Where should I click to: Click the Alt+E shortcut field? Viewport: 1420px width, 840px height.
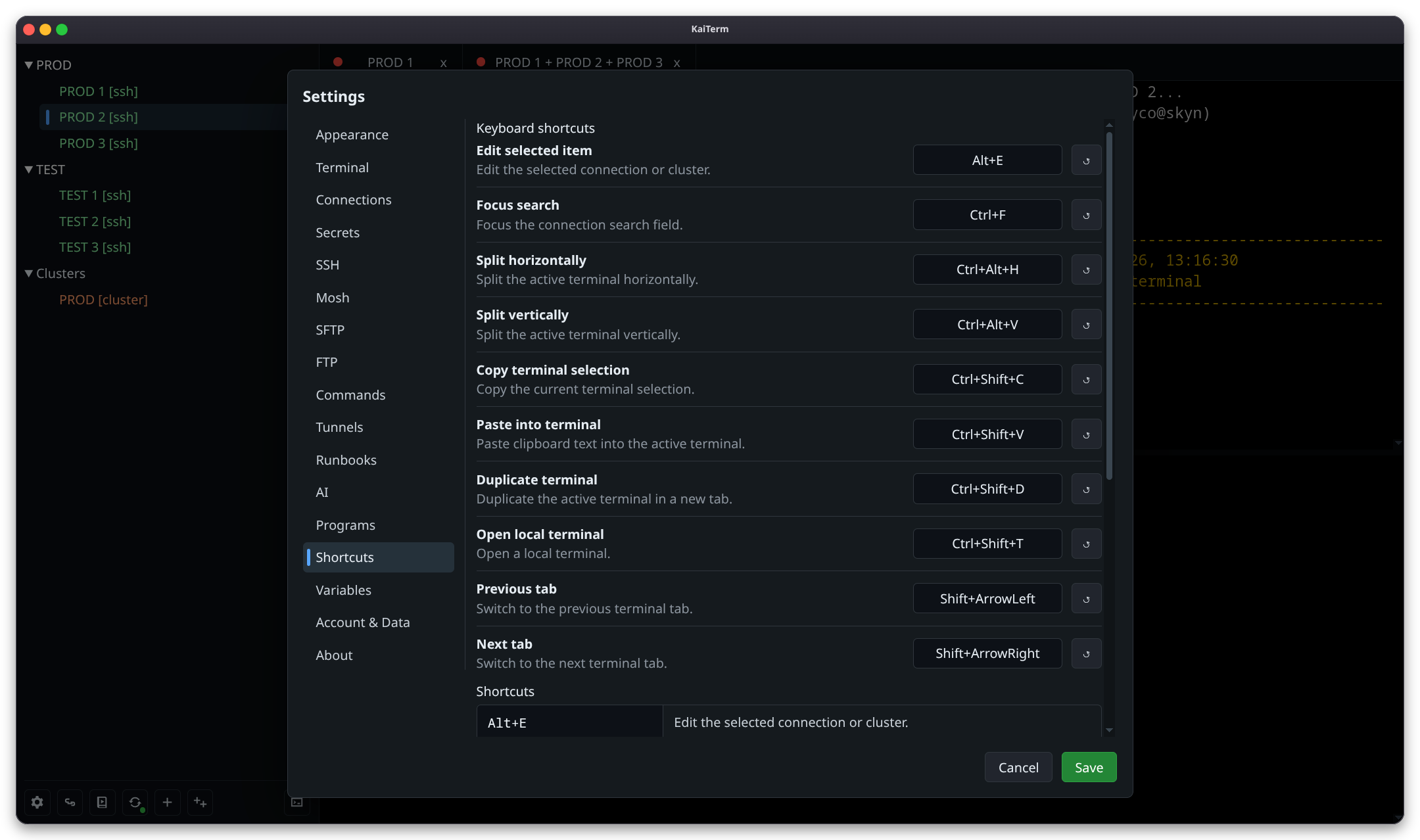[987, 160]
